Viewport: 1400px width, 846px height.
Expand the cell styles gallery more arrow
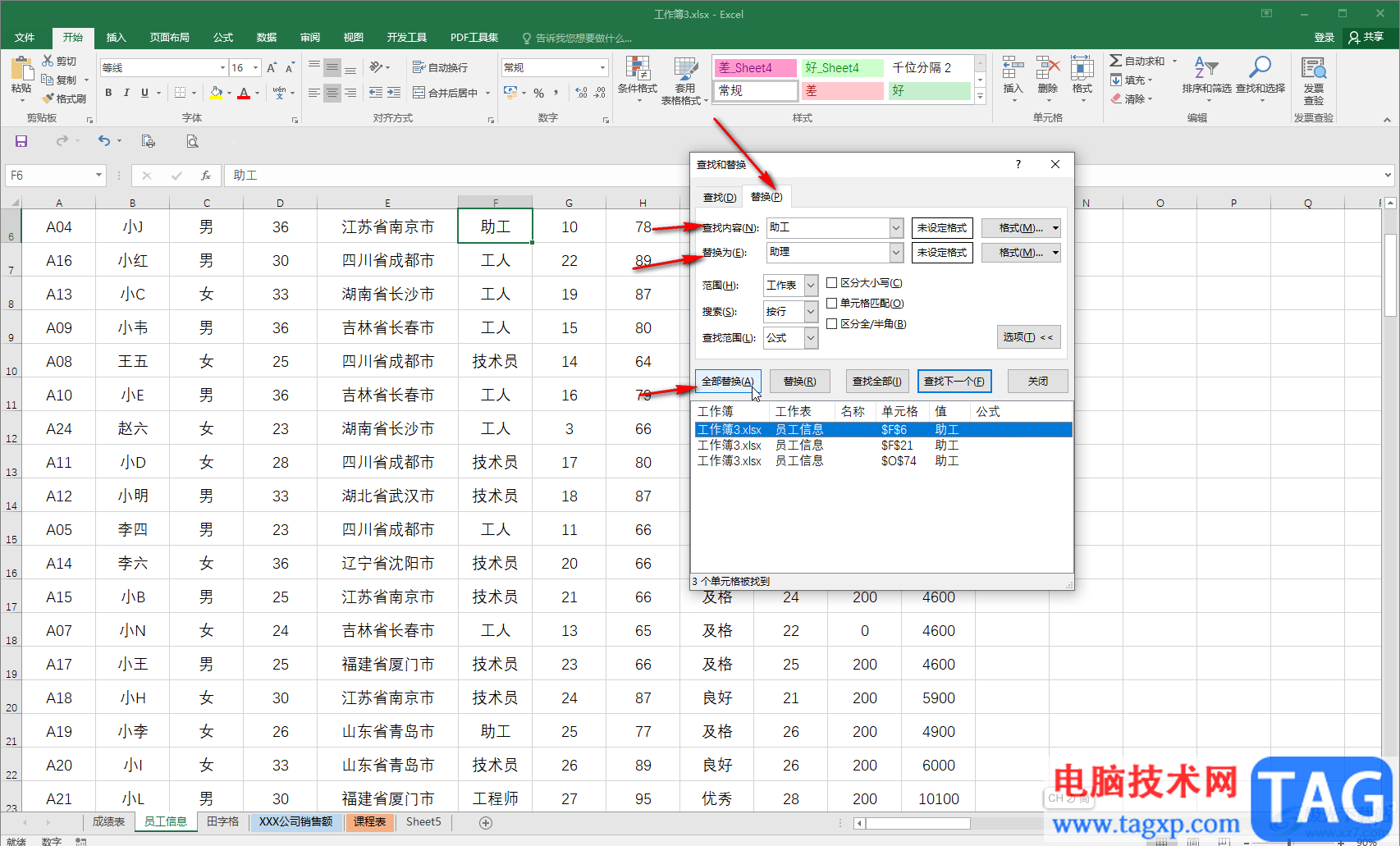(x=980, y=97)
